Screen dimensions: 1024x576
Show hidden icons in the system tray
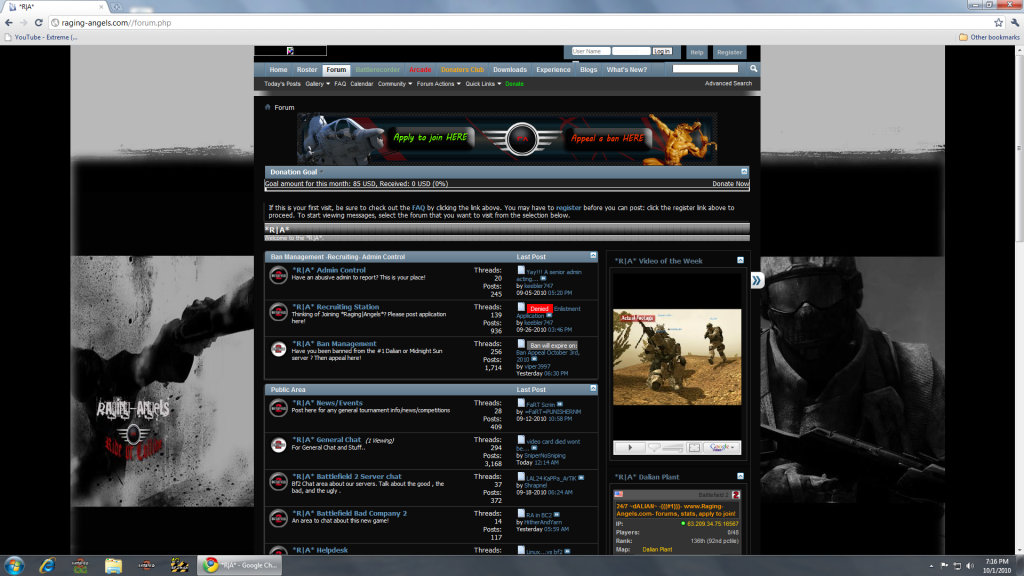[x=931, y=566]
